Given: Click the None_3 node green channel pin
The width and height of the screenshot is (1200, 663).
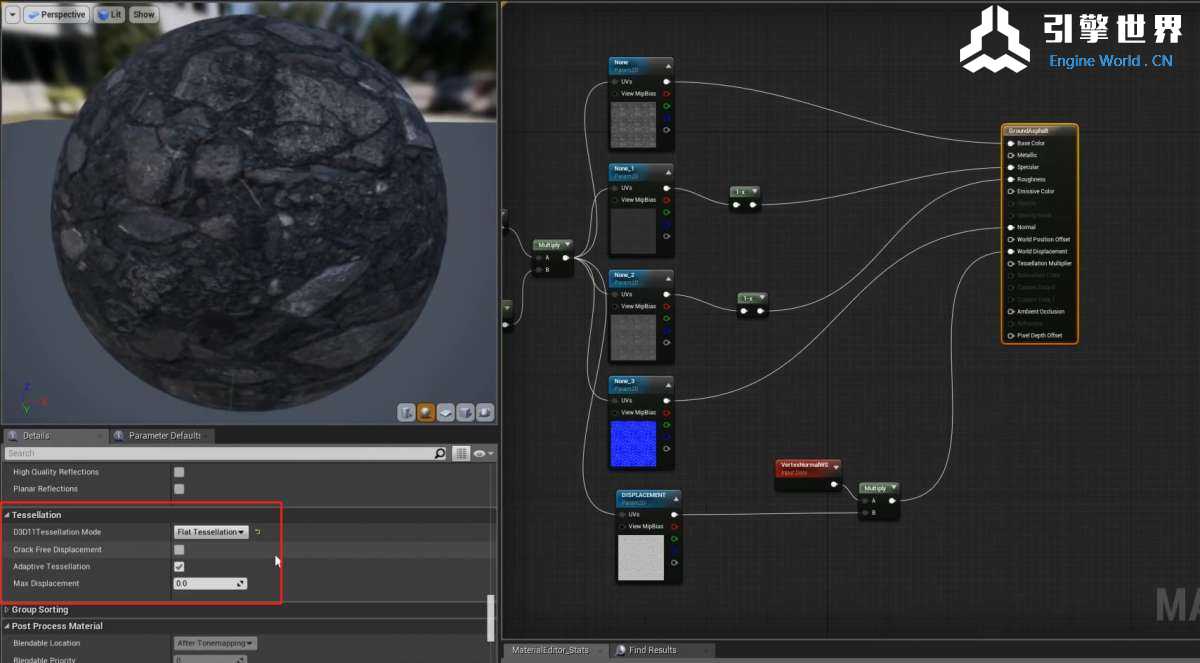Looking at the screenshot, I should click(x=666, y=424).
